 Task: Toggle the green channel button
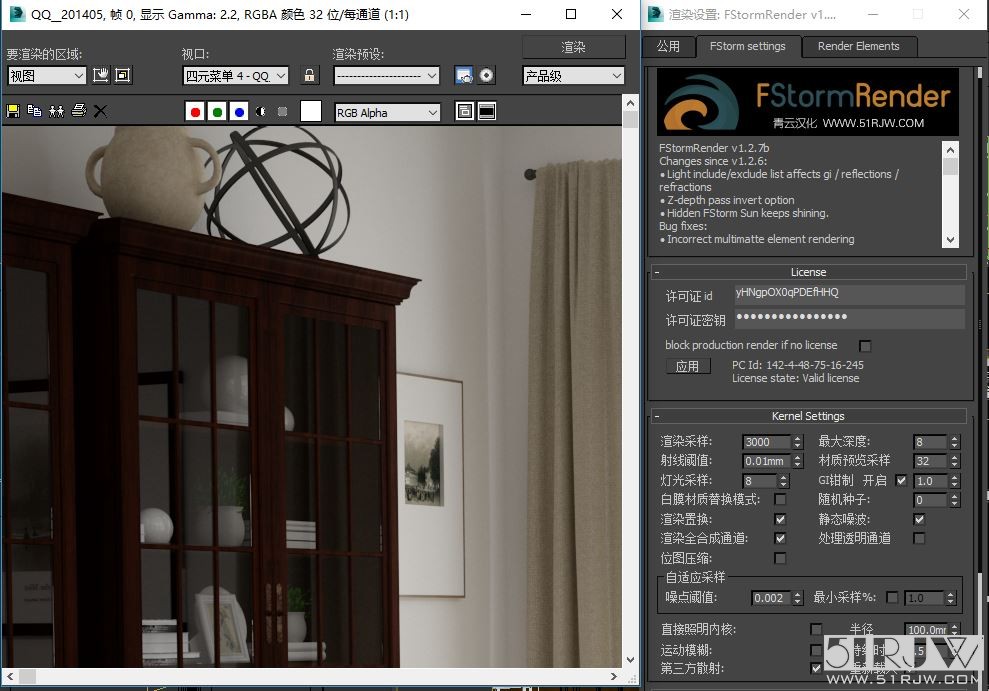tap(217, 112)
